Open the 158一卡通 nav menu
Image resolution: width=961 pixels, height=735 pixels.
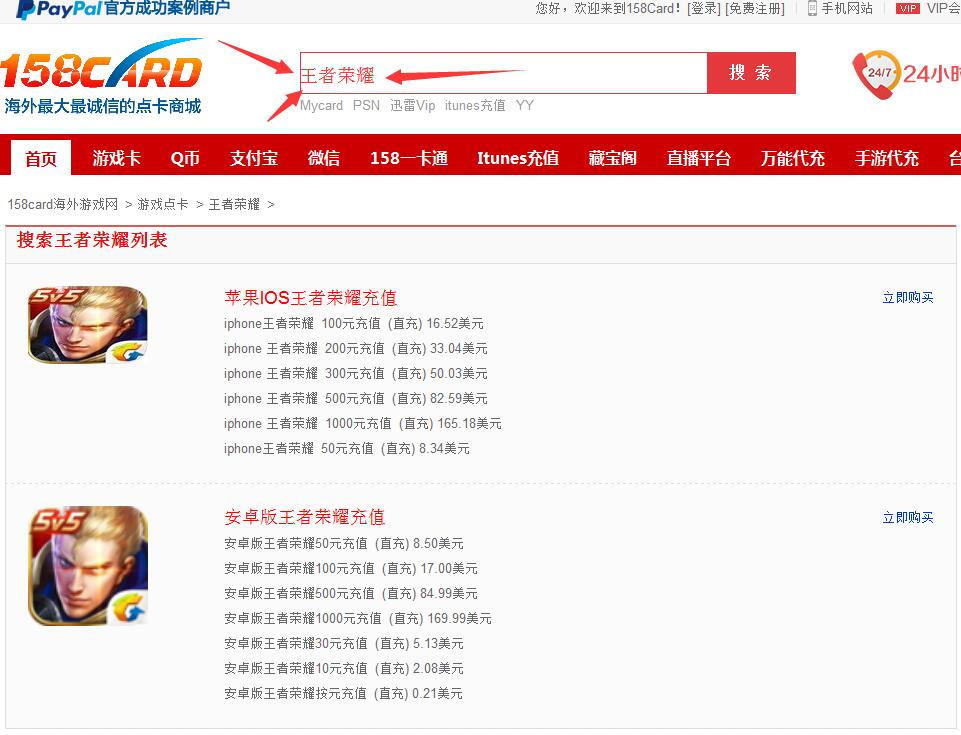(x=409, y=158)
